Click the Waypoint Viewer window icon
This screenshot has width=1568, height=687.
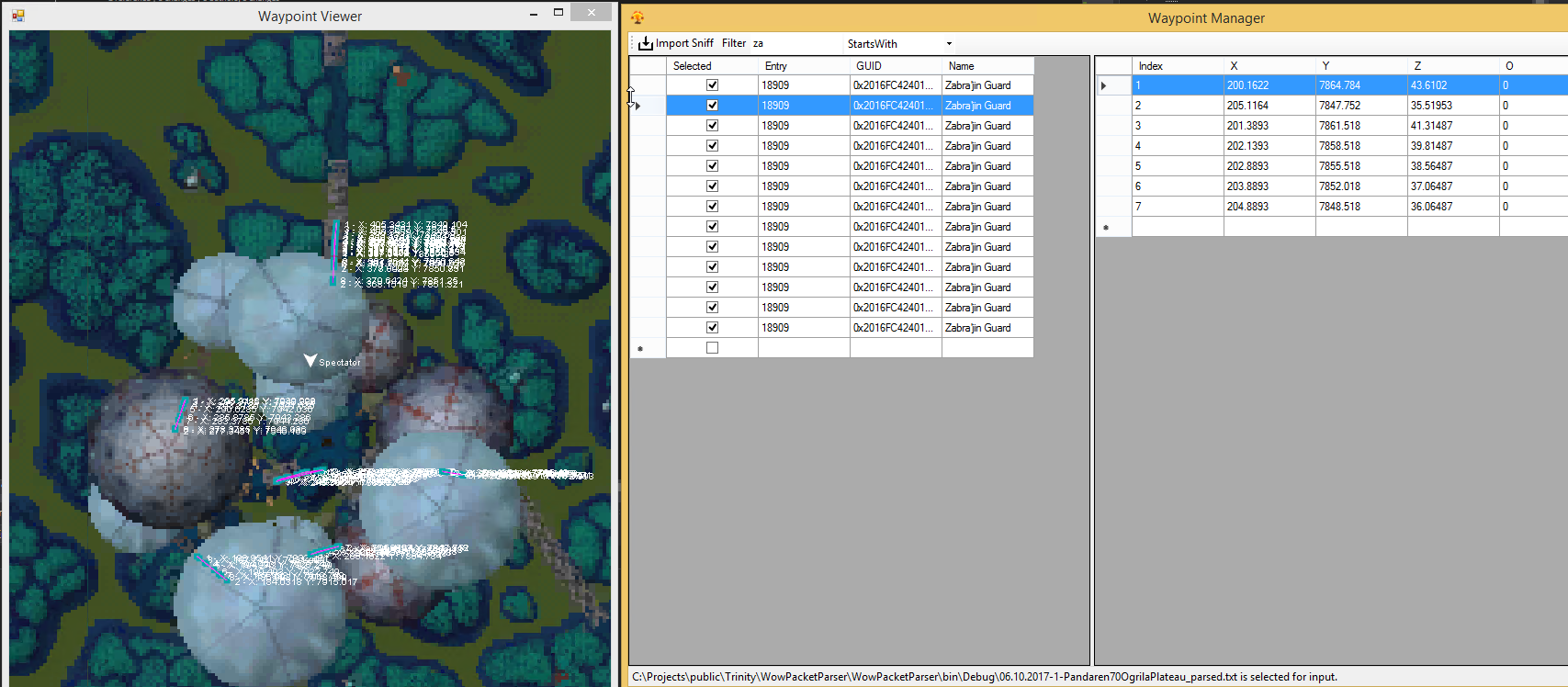[x=18, y=16]
